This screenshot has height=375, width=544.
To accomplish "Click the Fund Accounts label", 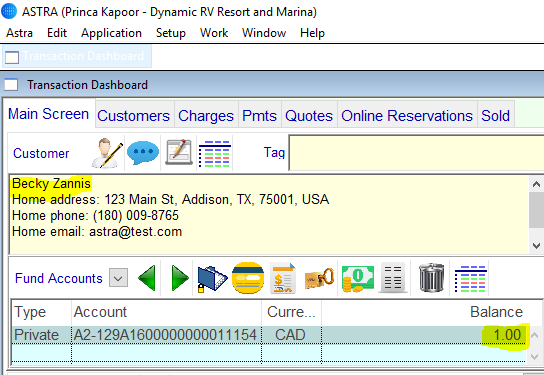I will click(59, 278).
